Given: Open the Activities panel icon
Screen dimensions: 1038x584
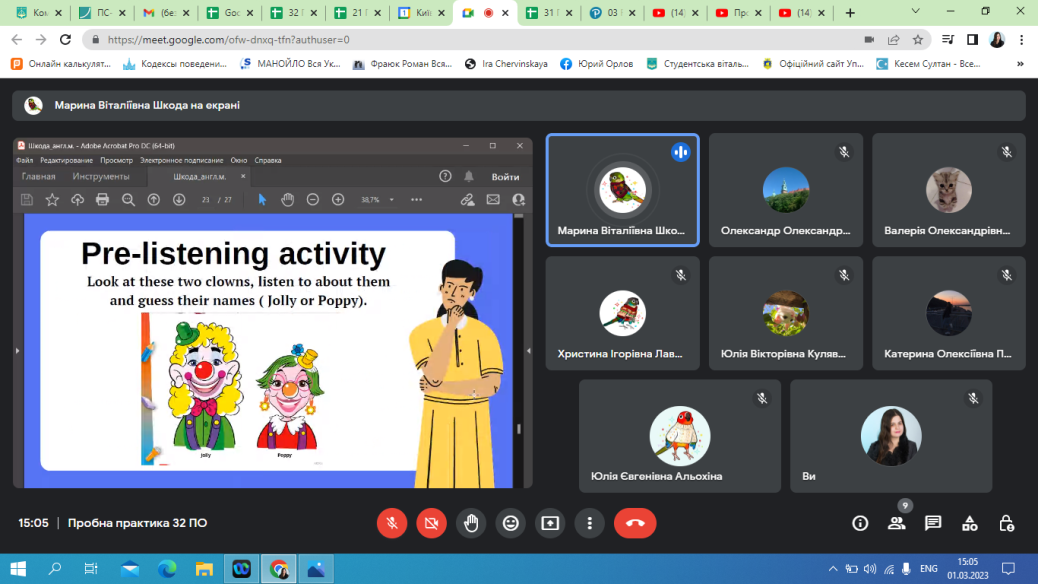Looking at the screenshot, I should pos(969,523).
